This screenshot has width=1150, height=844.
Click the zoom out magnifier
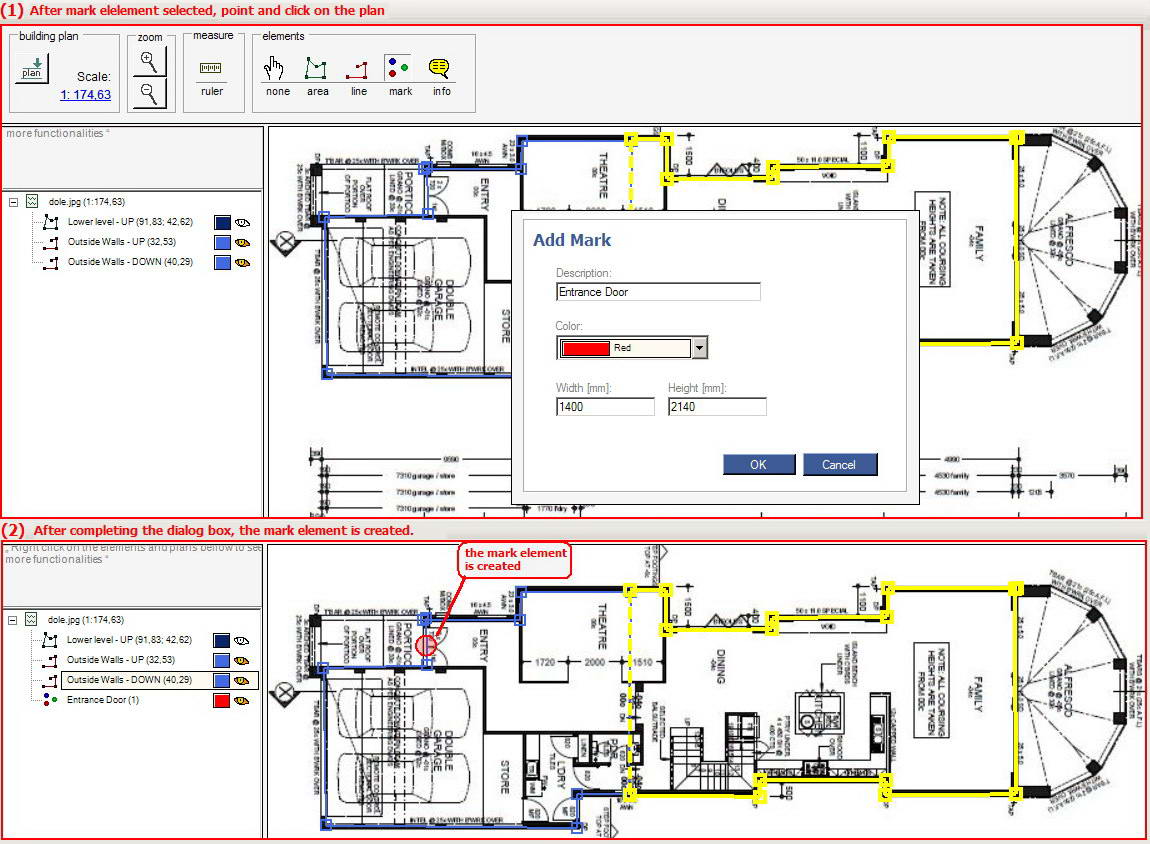(149, 93)
